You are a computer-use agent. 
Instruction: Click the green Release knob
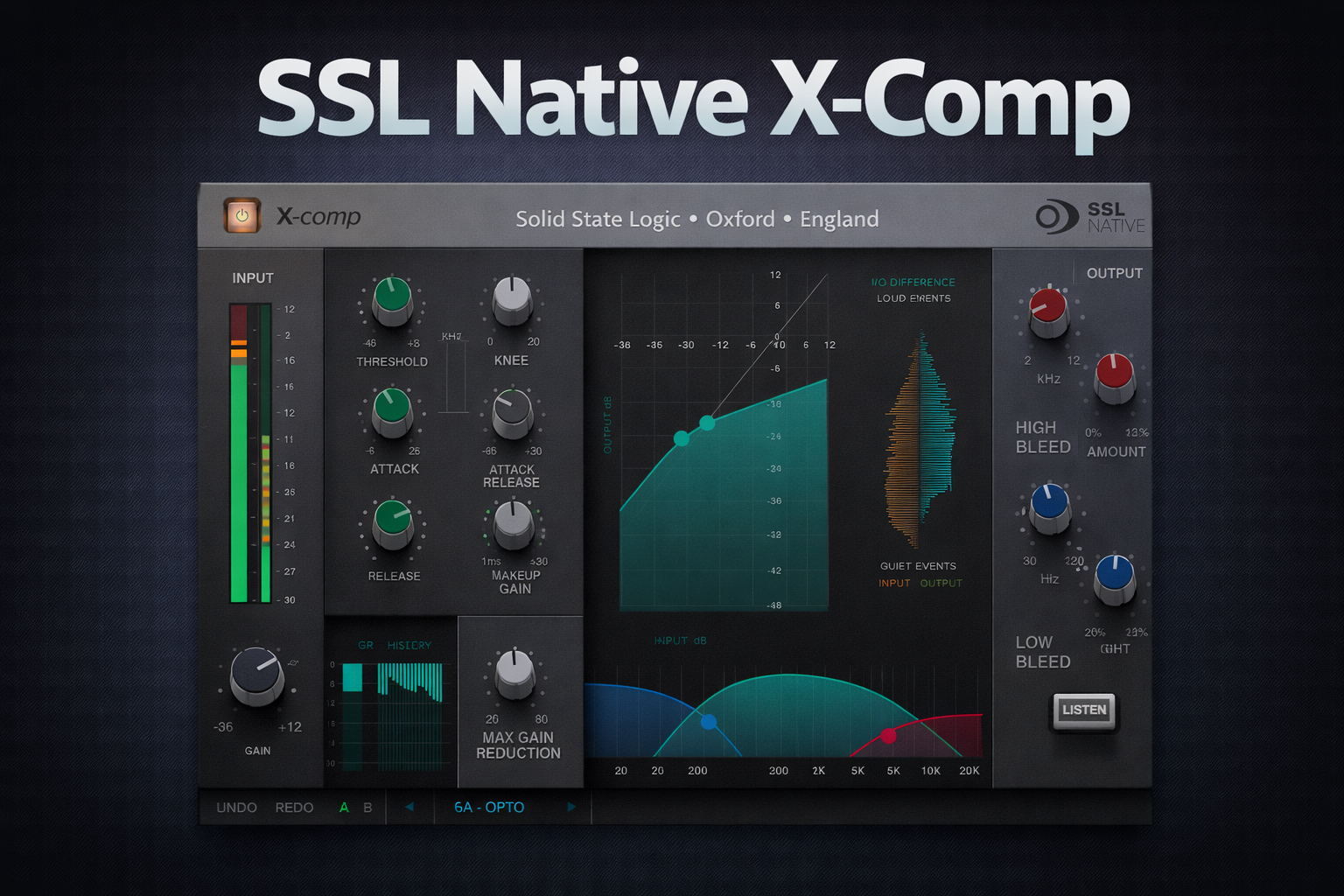tap(393, 523)
